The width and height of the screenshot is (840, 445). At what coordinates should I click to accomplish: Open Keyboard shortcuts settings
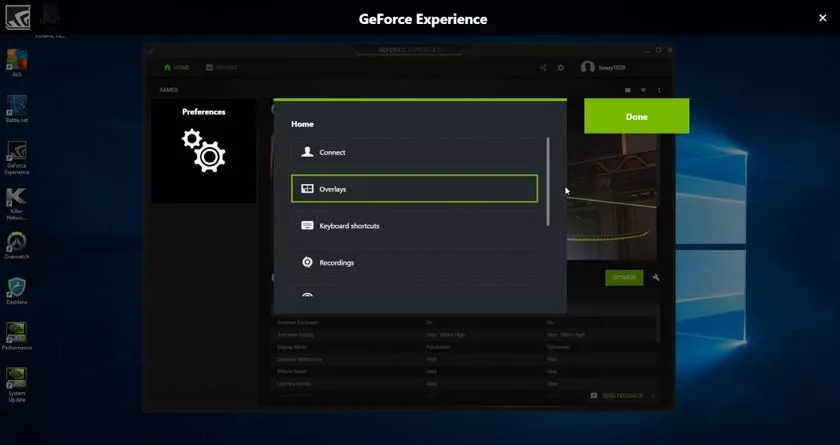[414, 225]
